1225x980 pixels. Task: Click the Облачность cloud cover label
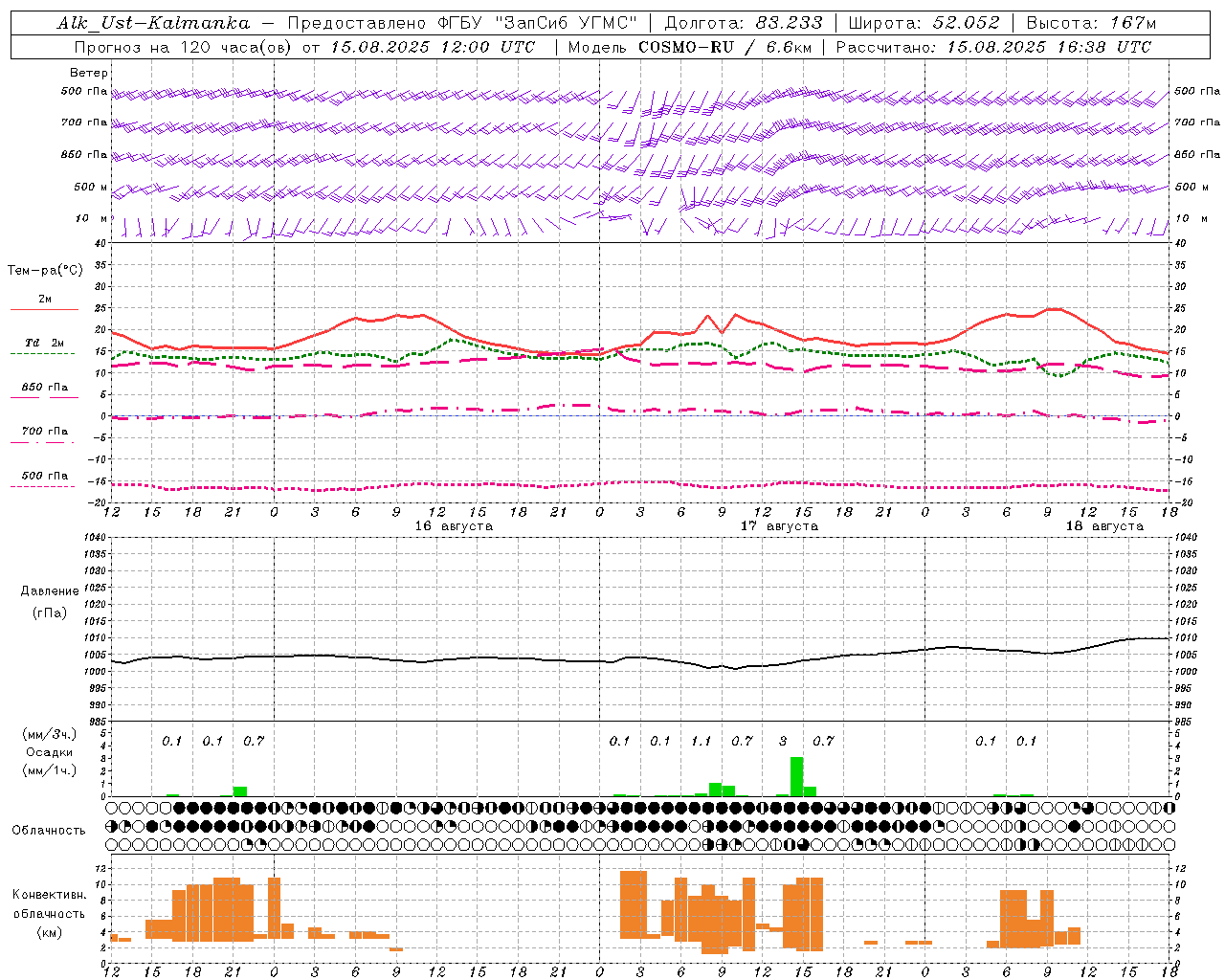[x=49, y=831]
